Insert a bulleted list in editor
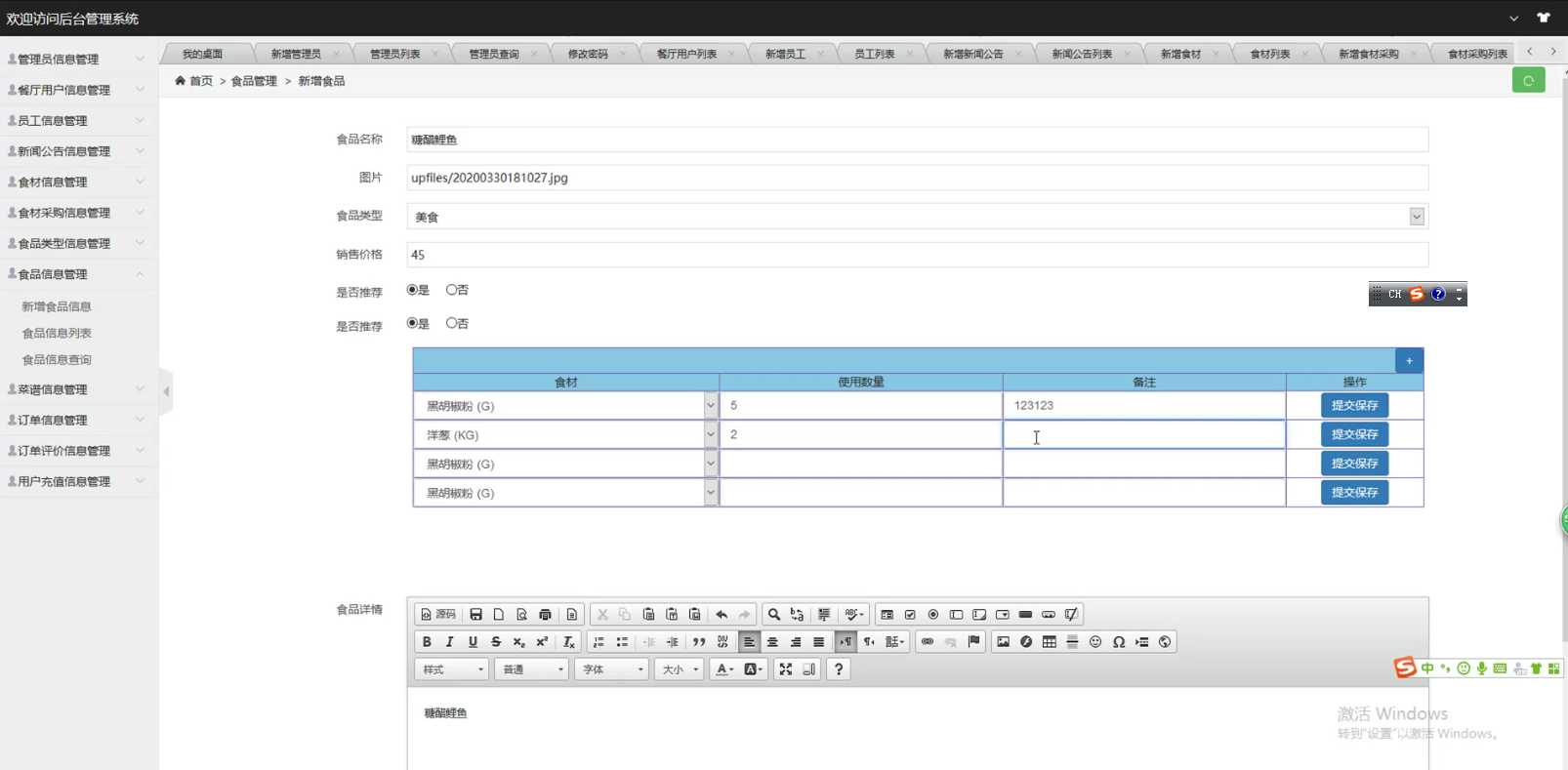This screenshot has width=1568, height=770. pos(622,641)
